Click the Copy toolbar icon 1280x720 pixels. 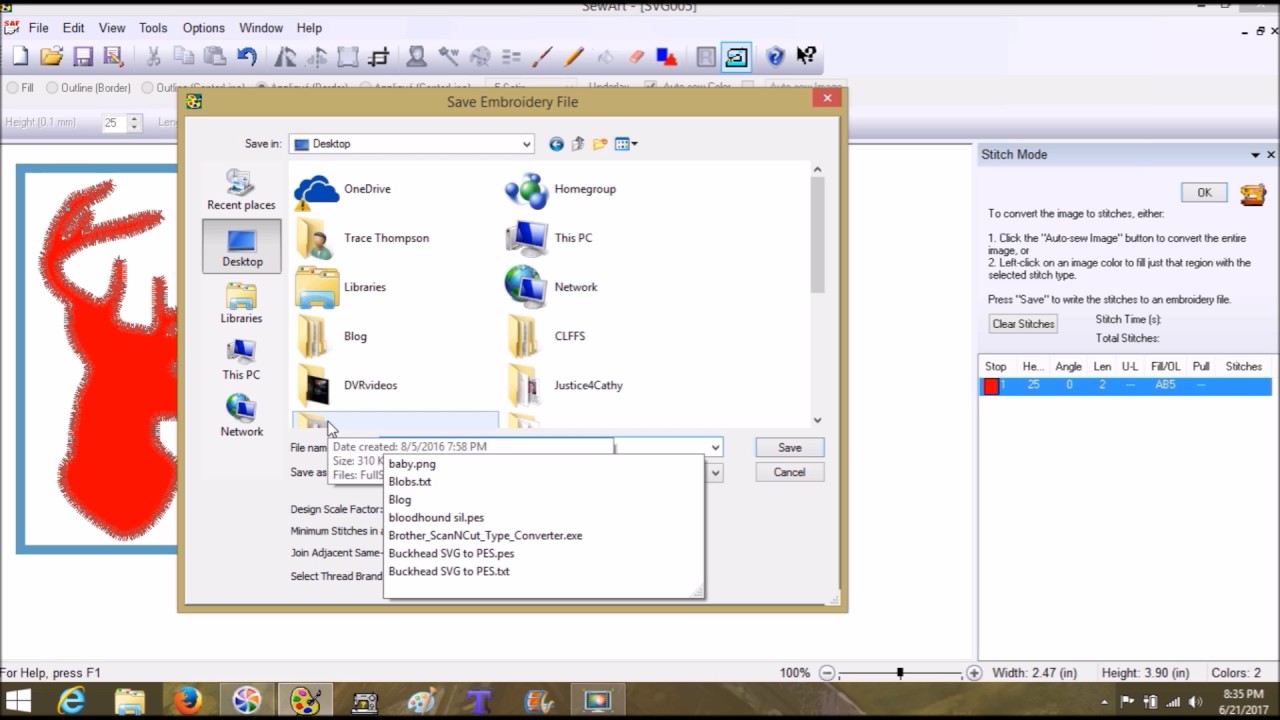(x=185, y=57)
